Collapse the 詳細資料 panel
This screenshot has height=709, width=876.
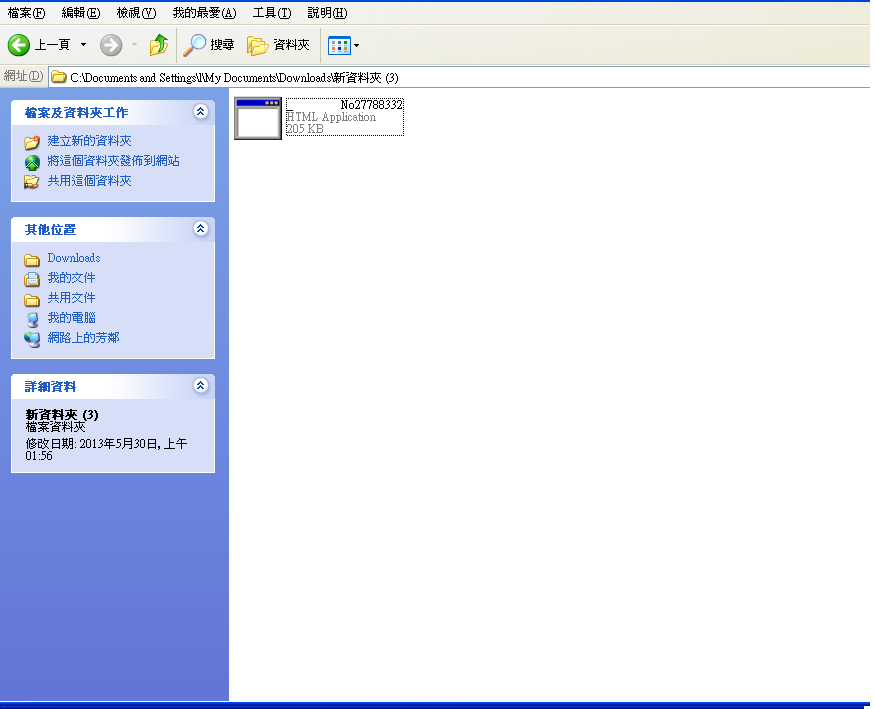pos(201,386)
